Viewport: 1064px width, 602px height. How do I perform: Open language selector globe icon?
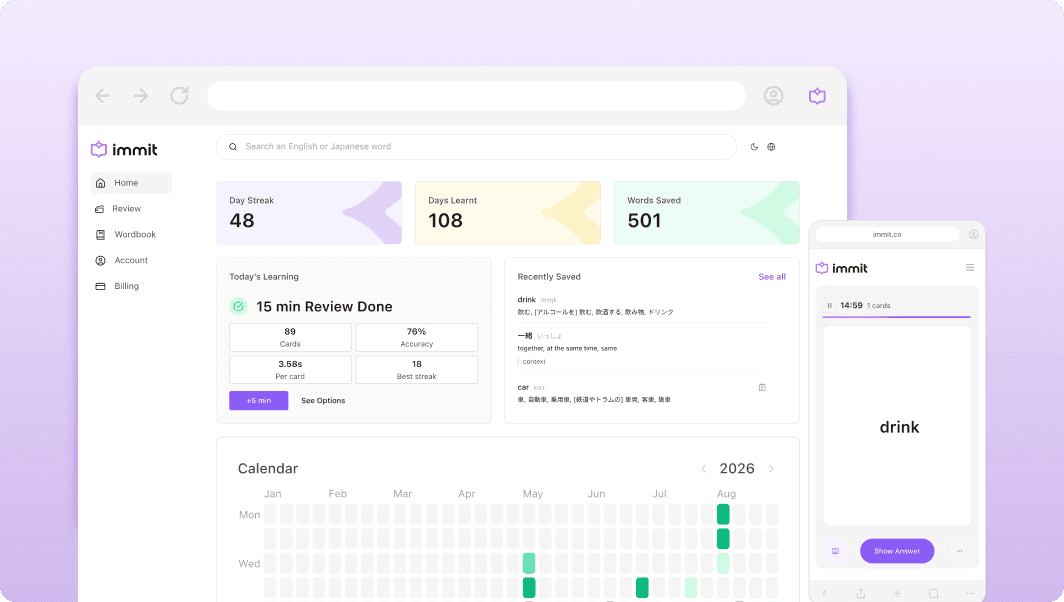click(772, 147)
